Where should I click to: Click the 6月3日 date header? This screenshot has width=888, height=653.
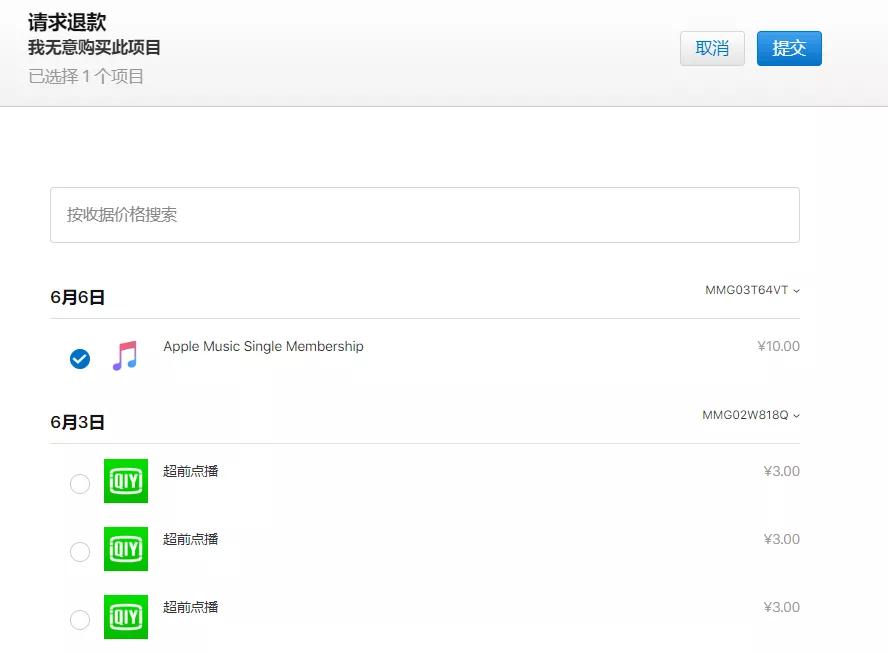coord(78,422)
